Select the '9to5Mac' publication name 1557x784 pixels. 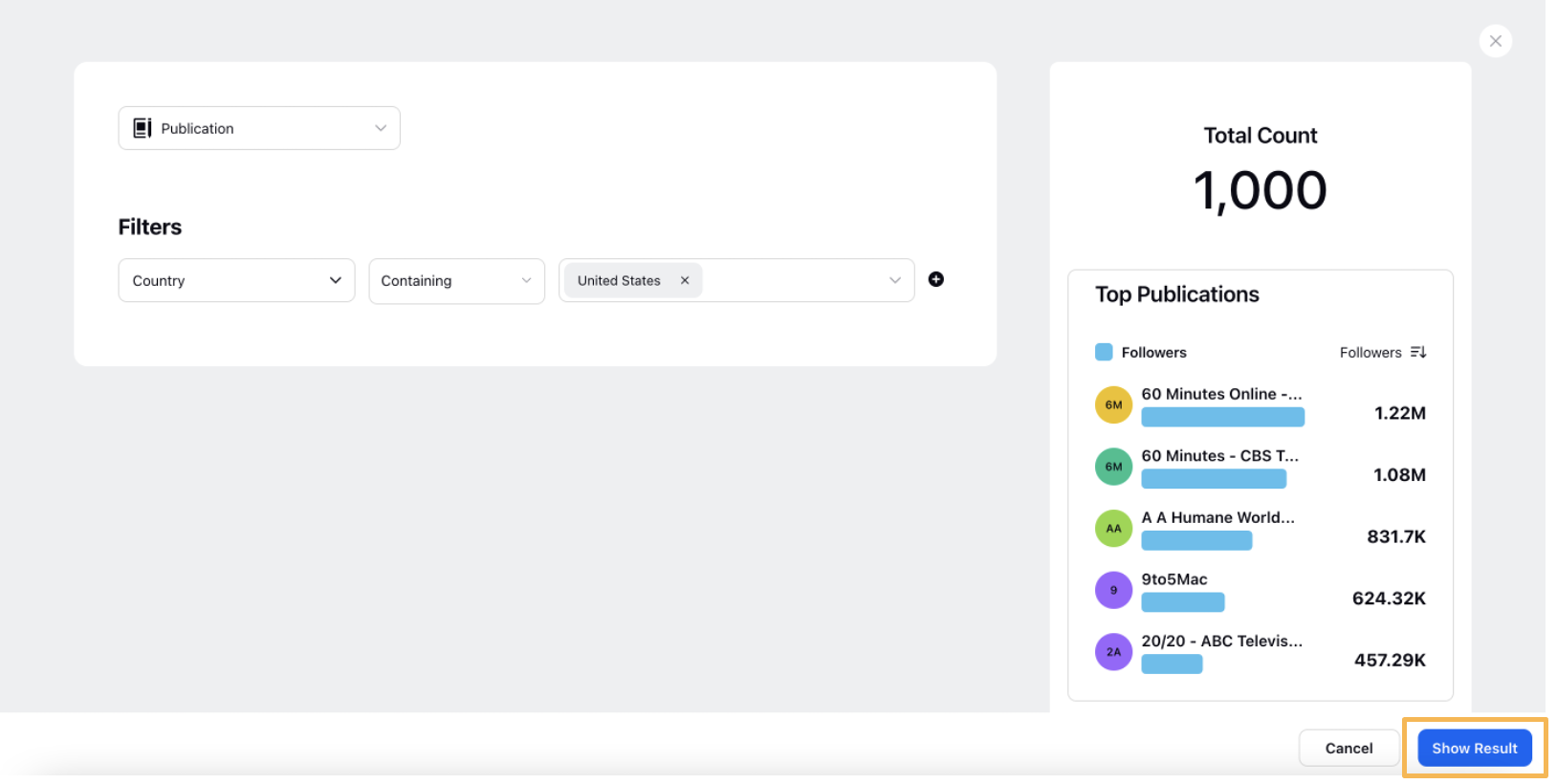coord(1173,579)
